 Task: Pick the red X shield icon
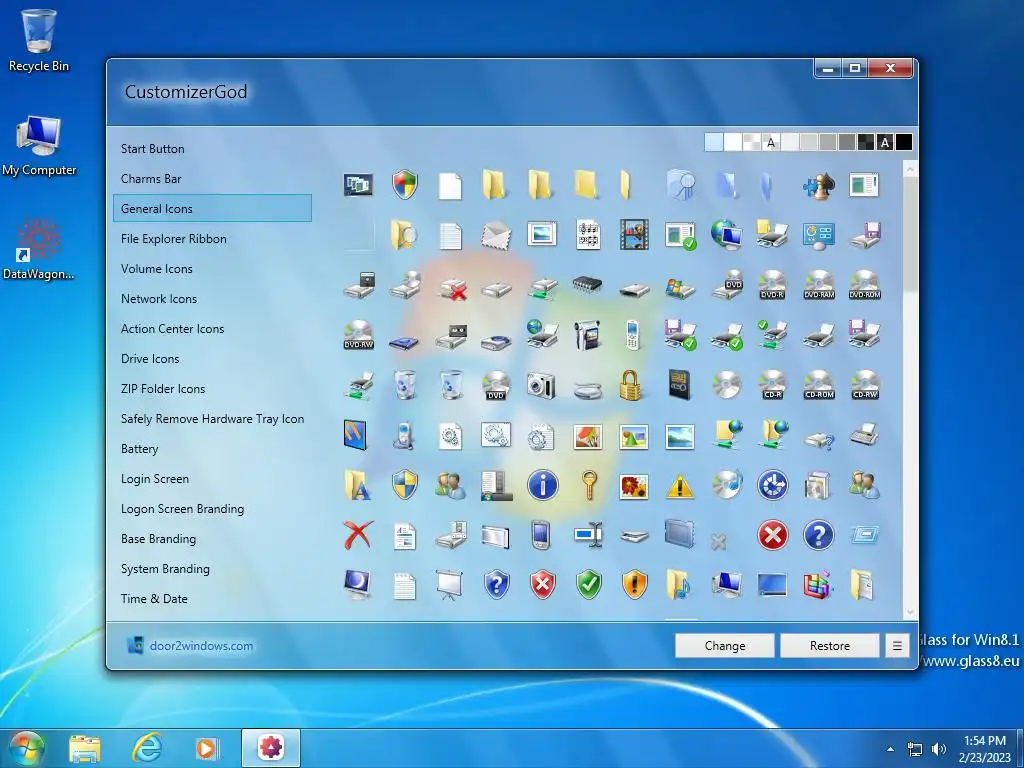click(542, 584)
